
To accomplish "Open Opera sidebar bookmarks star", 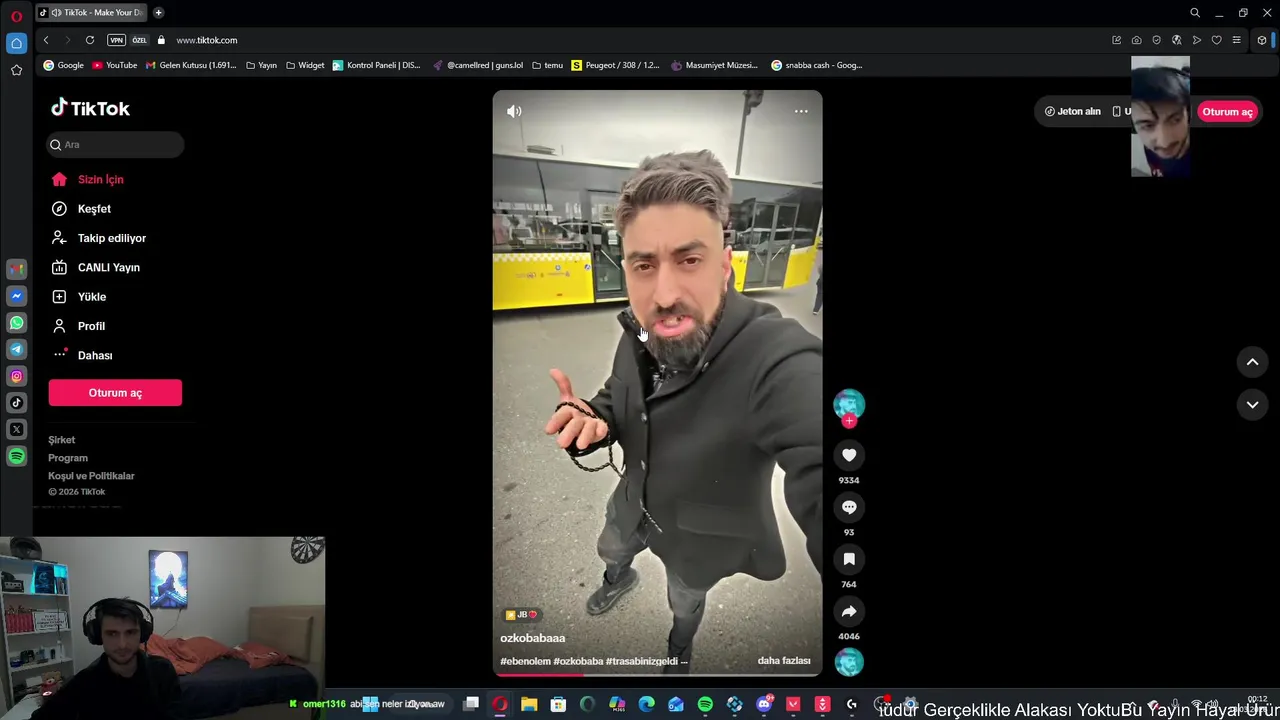I will [x=16, y=70].
